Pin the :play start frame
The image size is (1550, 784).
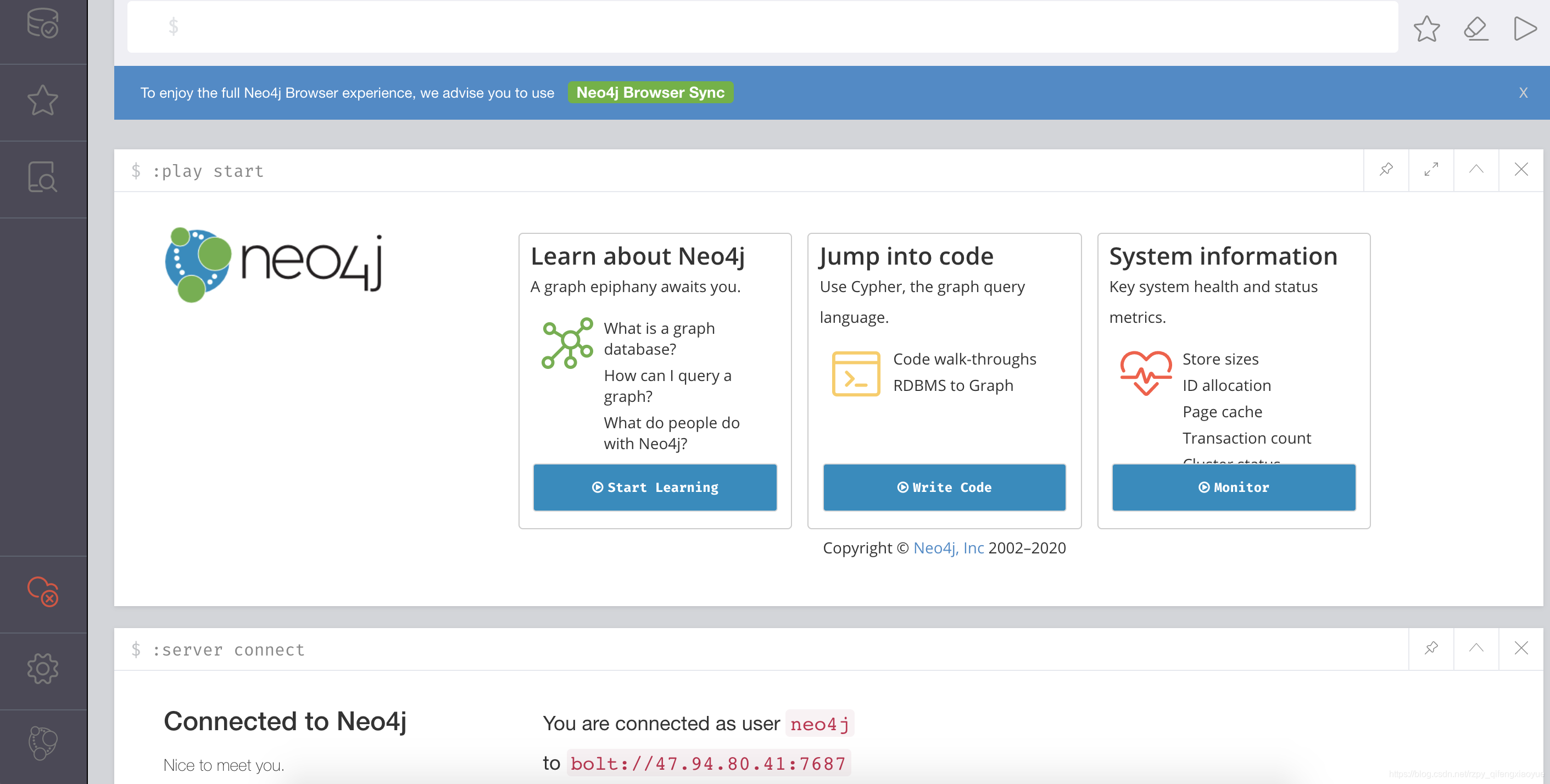click(x=1386, y=170)
